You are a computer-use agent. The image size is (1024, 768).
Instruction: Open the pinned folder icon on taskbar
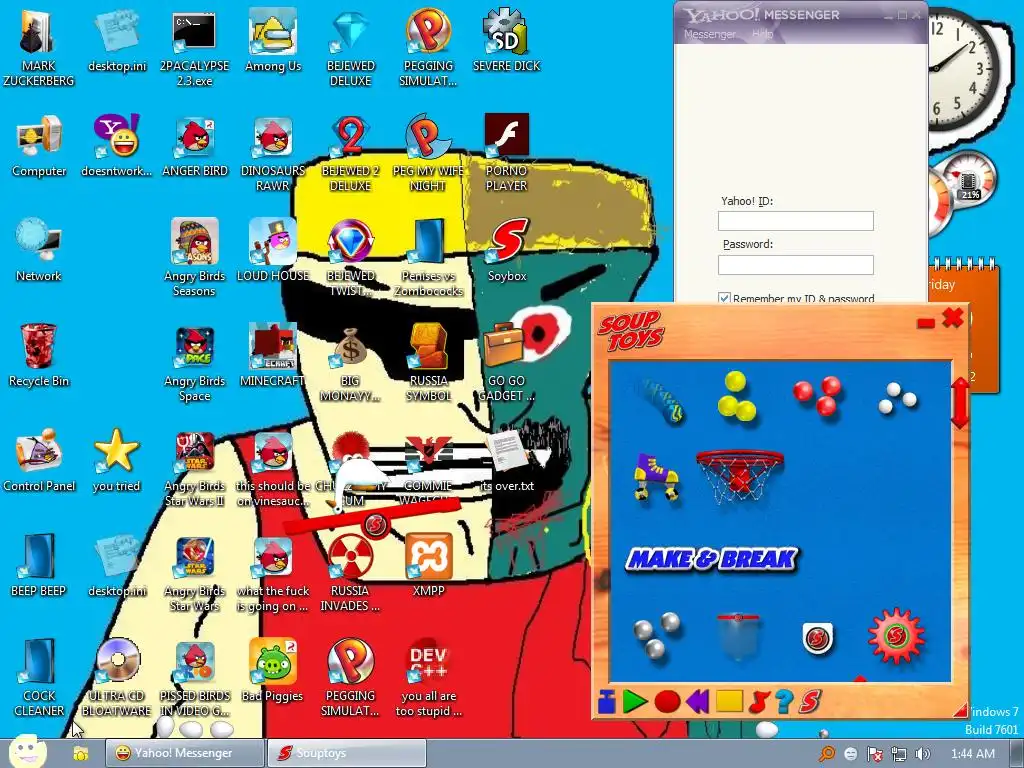[x=80, y=754]
